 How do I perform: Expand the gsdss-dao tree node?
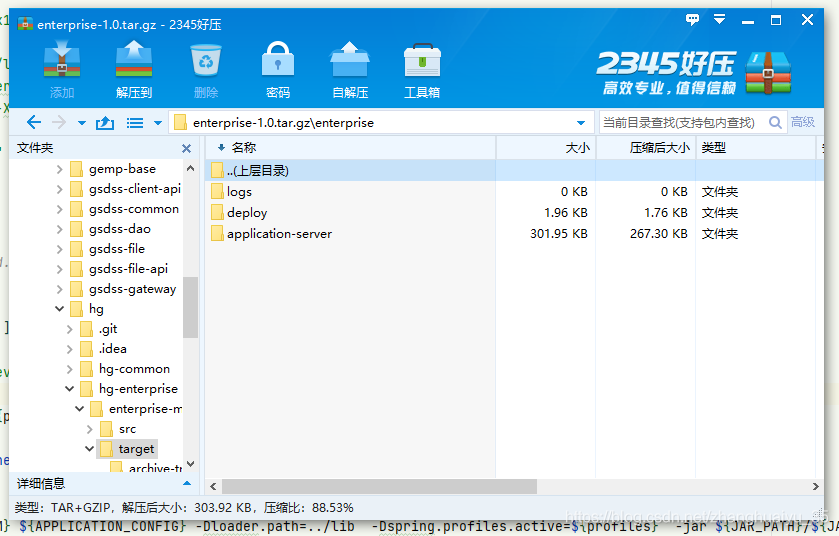coord(59,229)
